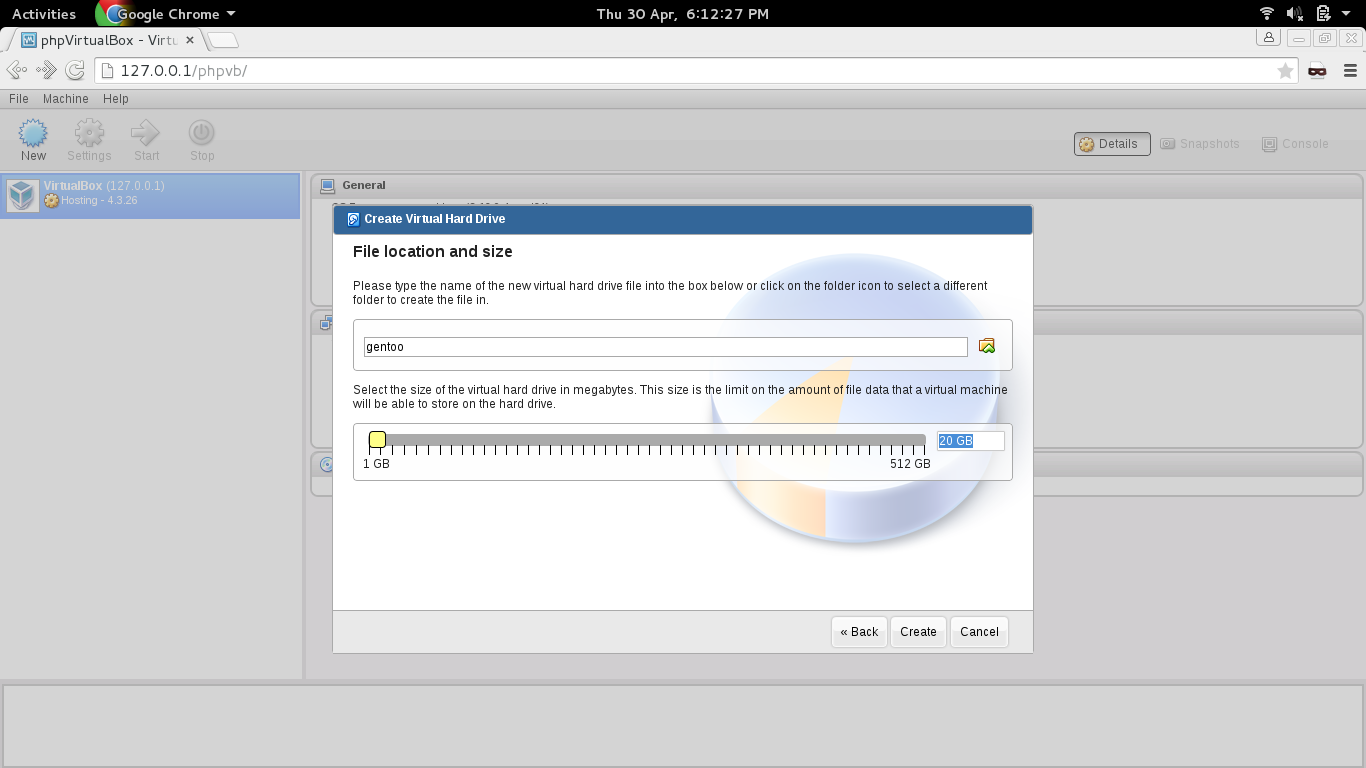The width and height of the screenshot is (1366, 768).
Task: Click the Create button
Action: click(918, 632)
